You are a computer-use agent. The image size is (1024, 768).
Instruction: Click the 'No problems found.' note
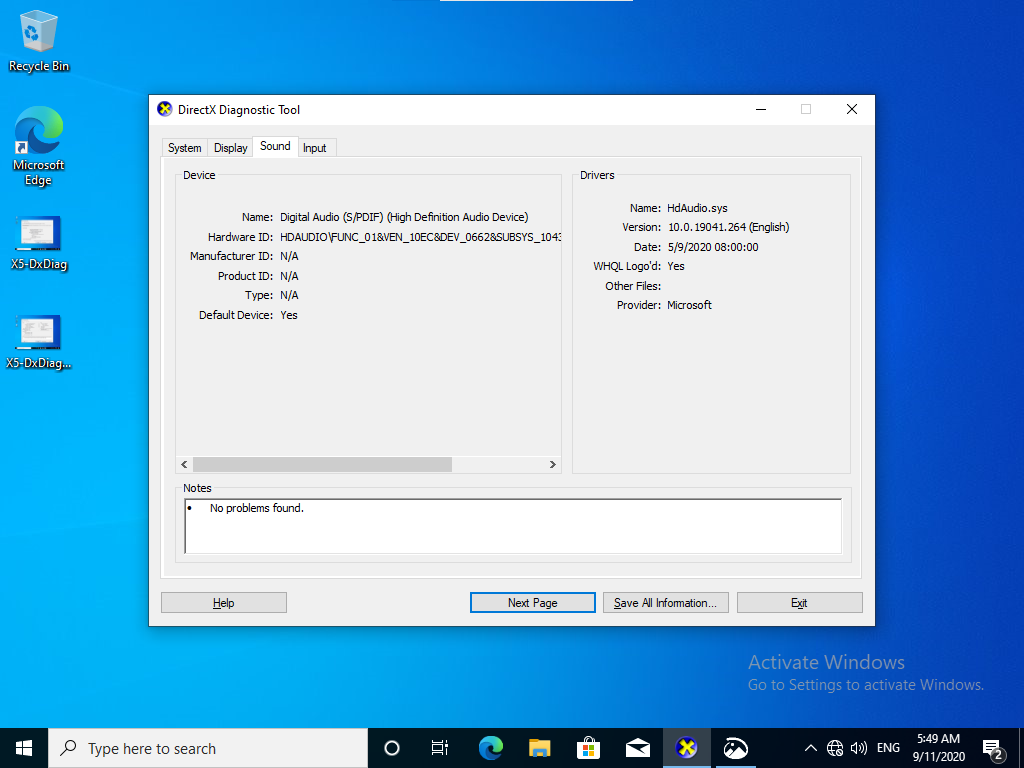click(257, 508)
